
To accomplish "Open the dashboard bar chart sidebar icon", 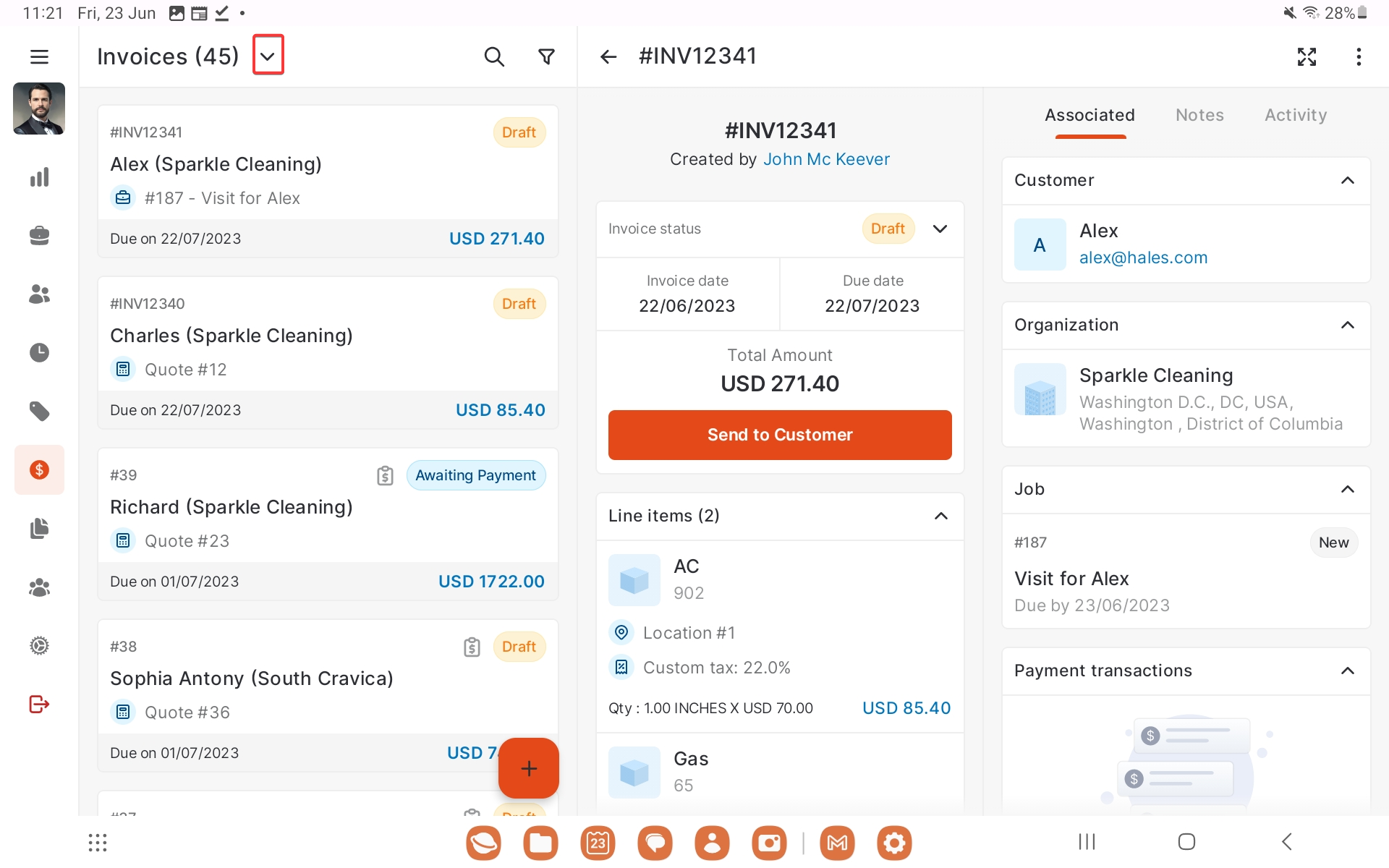I will point(39,177).
